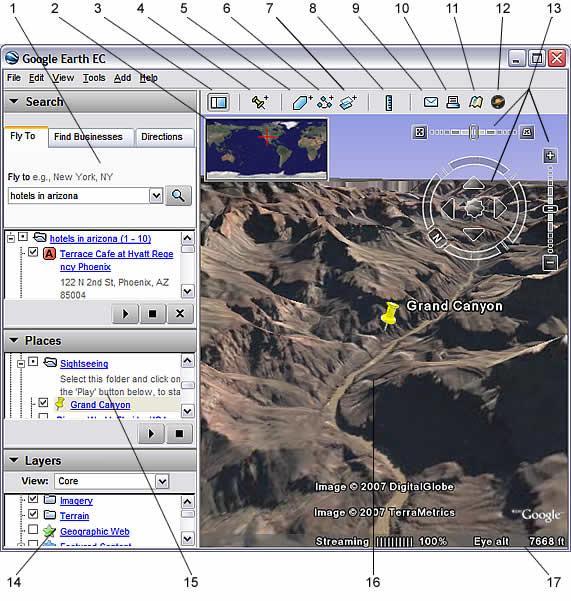Open the File menu
This screenshot has height=601, width=571.
coord(14,78)
